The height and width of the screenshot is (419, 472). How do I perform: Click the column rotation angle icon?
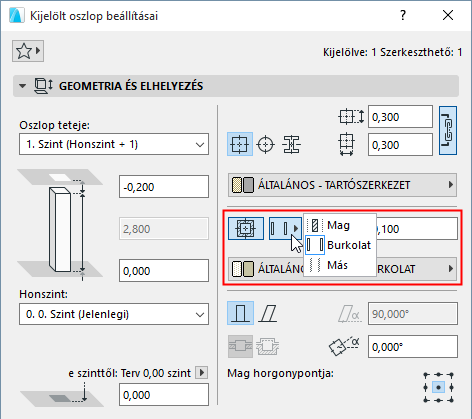(344, 346)
